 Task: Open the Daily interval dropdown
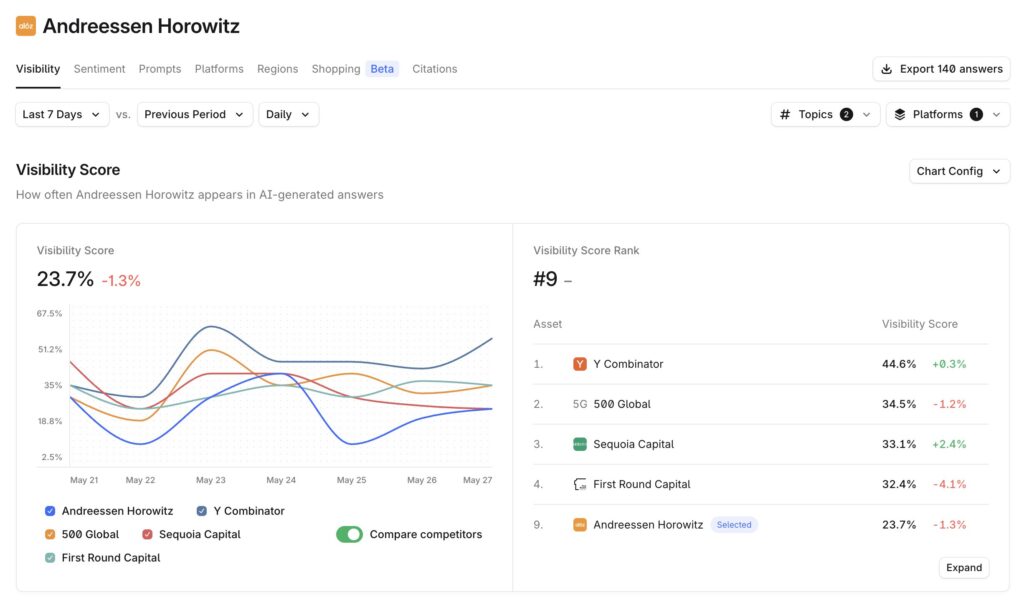tap(288, 114)
